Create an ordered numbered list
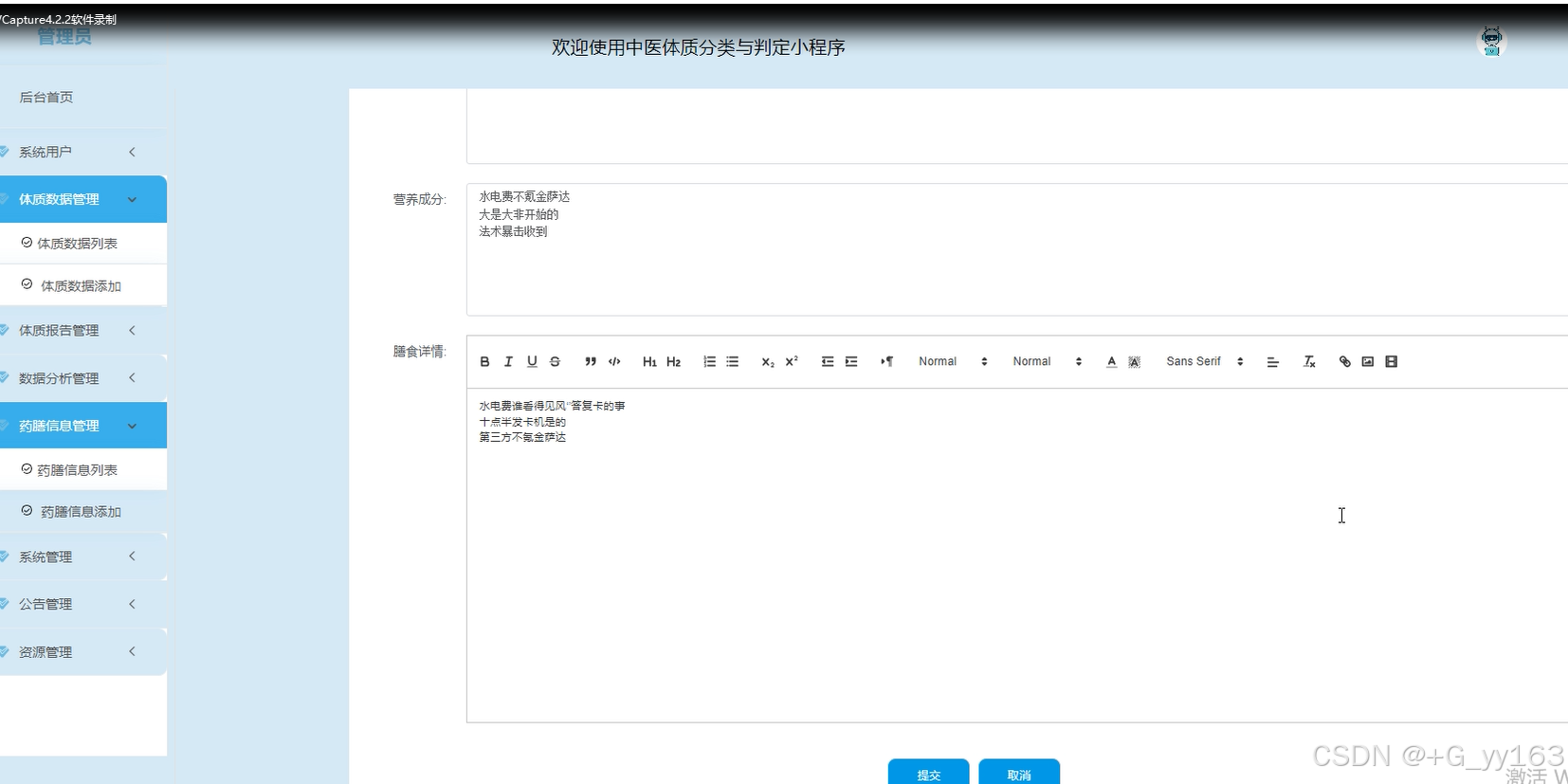 (709, 361)
